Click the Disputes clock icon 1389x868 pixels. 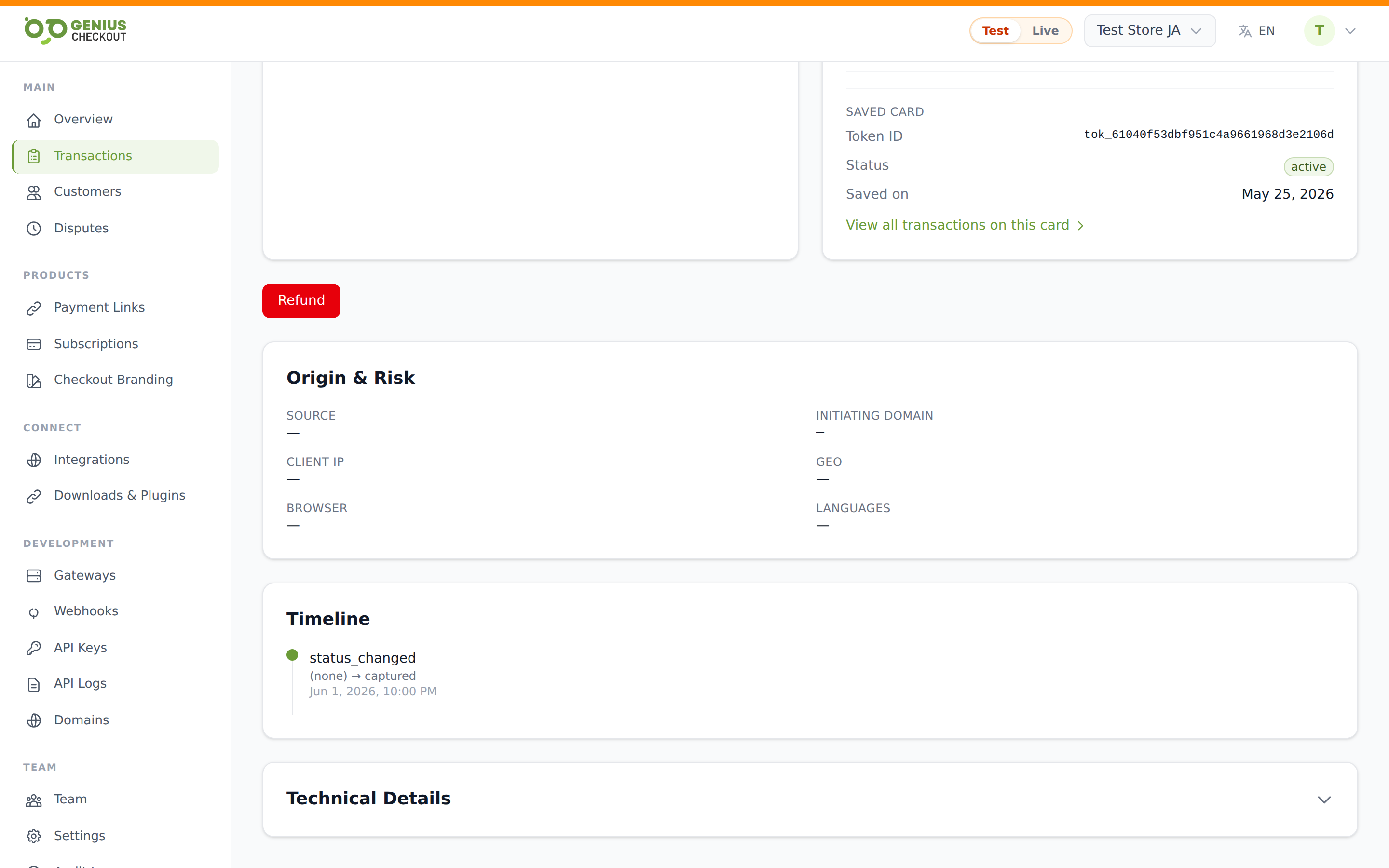click(34, 229)
